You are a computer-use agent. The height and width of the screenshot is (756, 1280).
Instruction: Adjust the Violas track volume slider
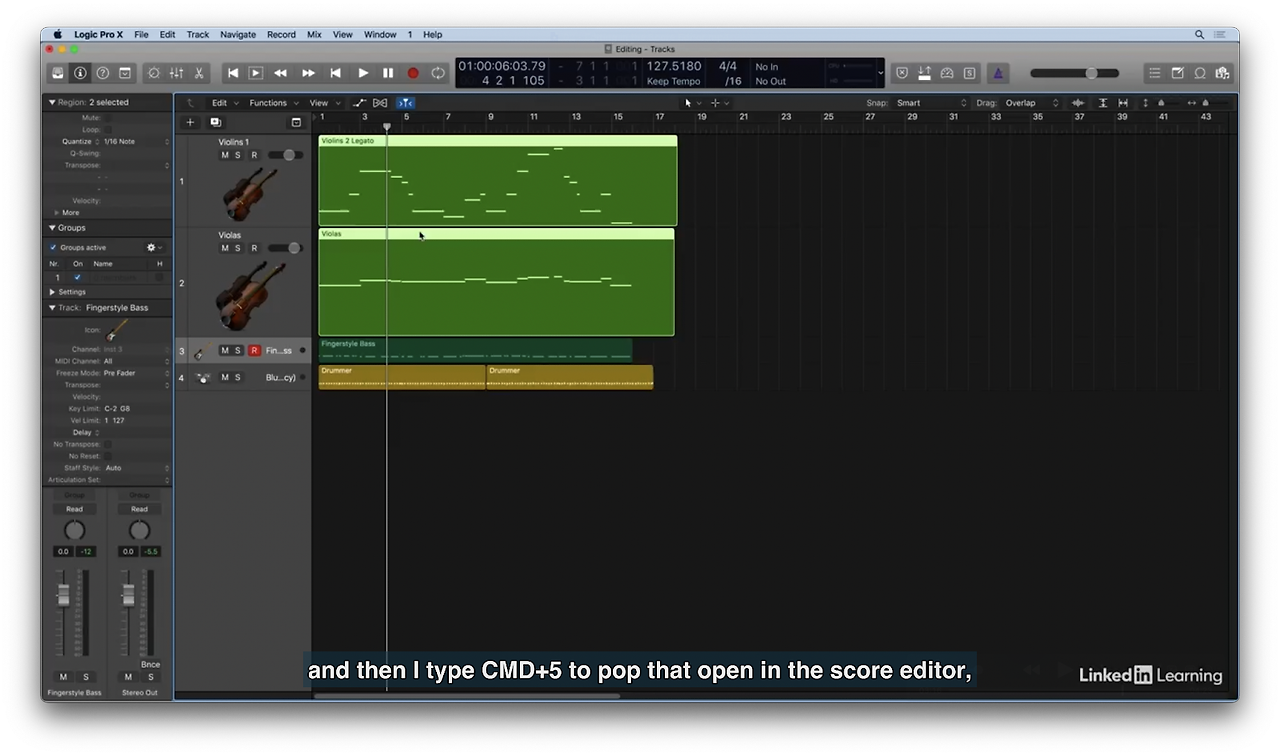[286, 248]
